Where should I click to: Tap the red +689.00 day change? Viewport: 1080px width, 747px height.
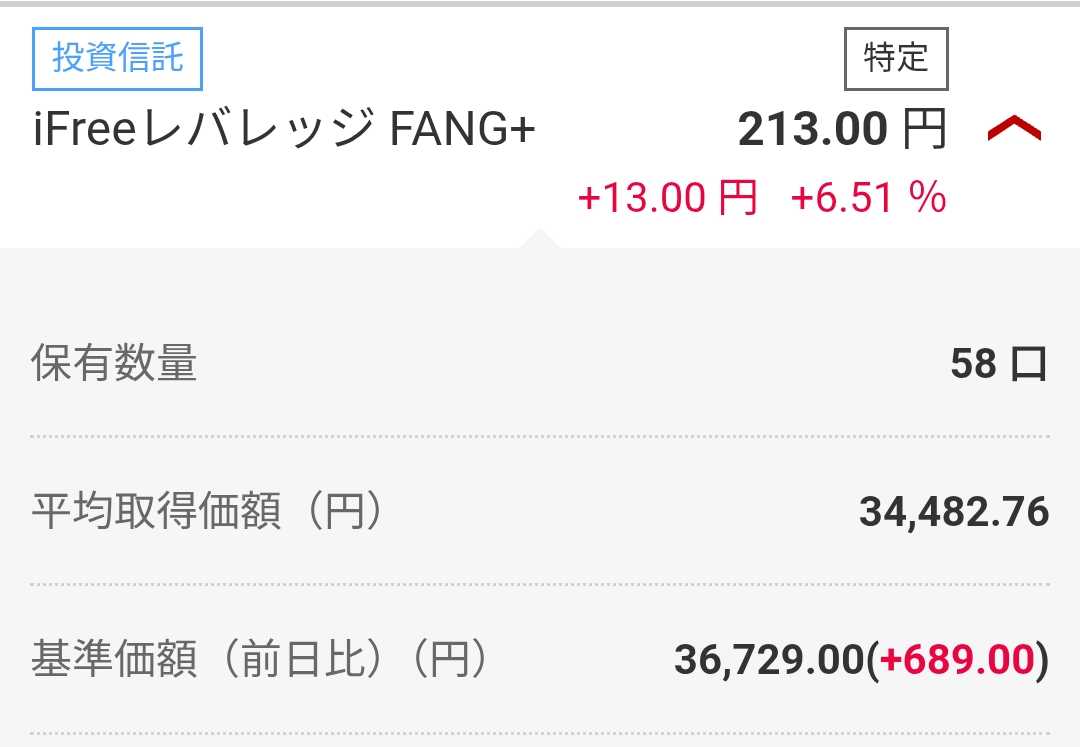coord(957,660)
